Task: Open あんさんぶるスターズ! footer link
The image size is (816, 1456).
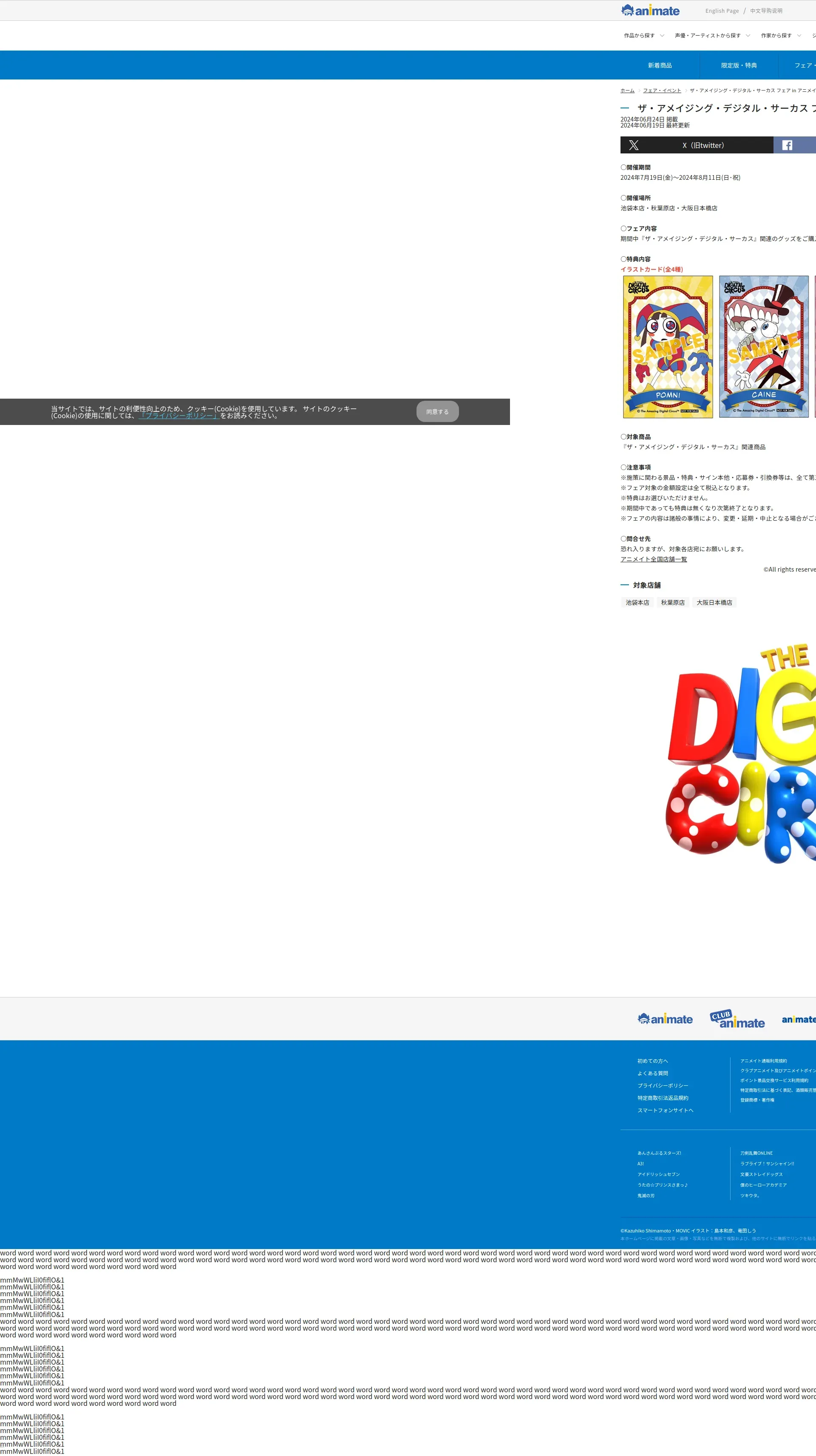Action: click(x=659, y=1153)
